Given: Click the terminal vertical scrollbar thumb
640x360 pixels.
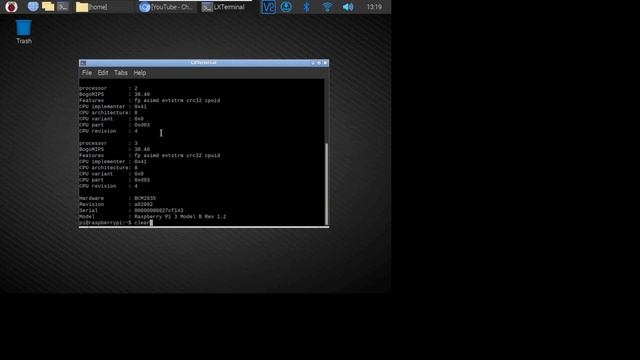Looking at the screenshot, I should pos(326,184).
